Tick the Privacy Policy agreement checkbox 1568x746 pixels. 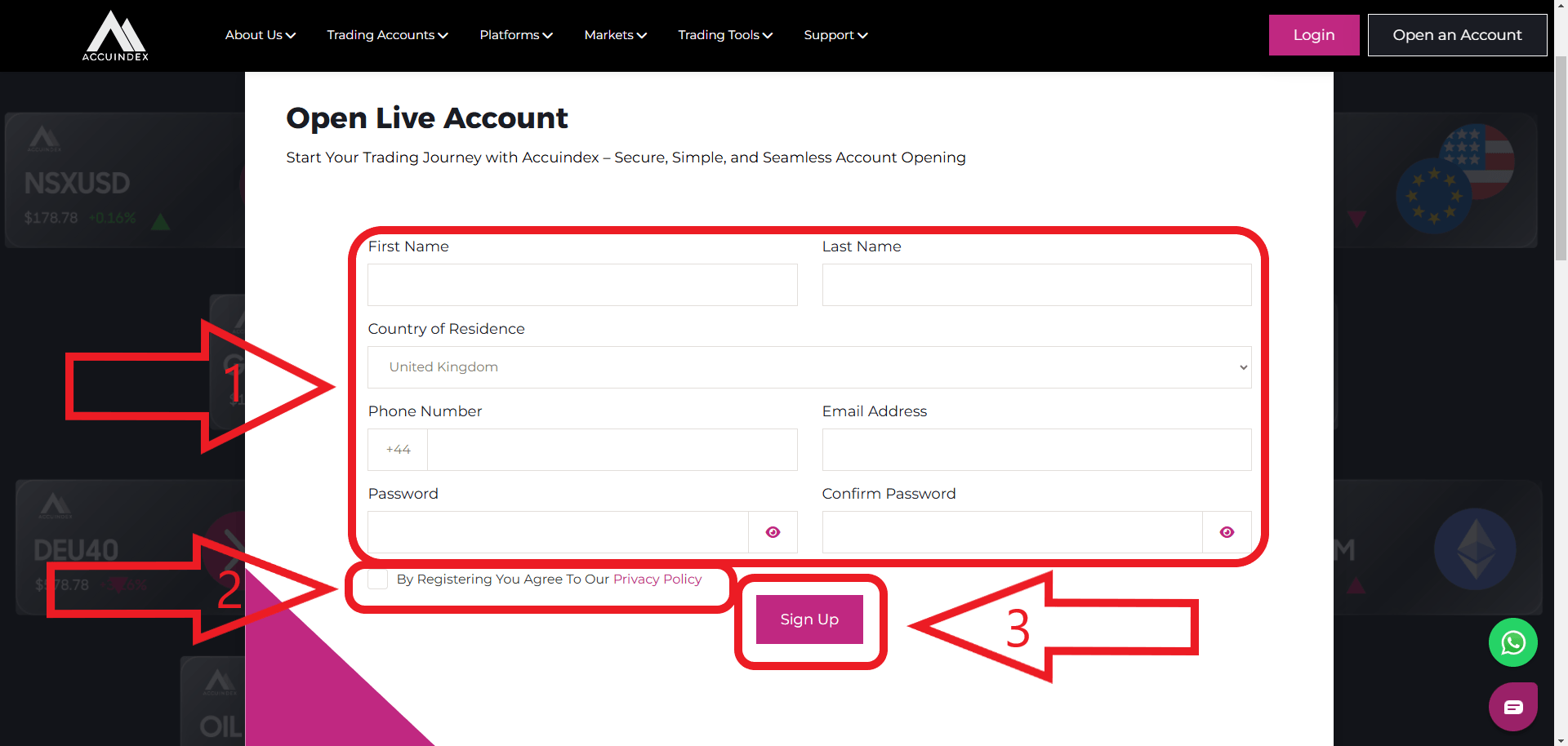pyautogui.click(x=378, y=579)
